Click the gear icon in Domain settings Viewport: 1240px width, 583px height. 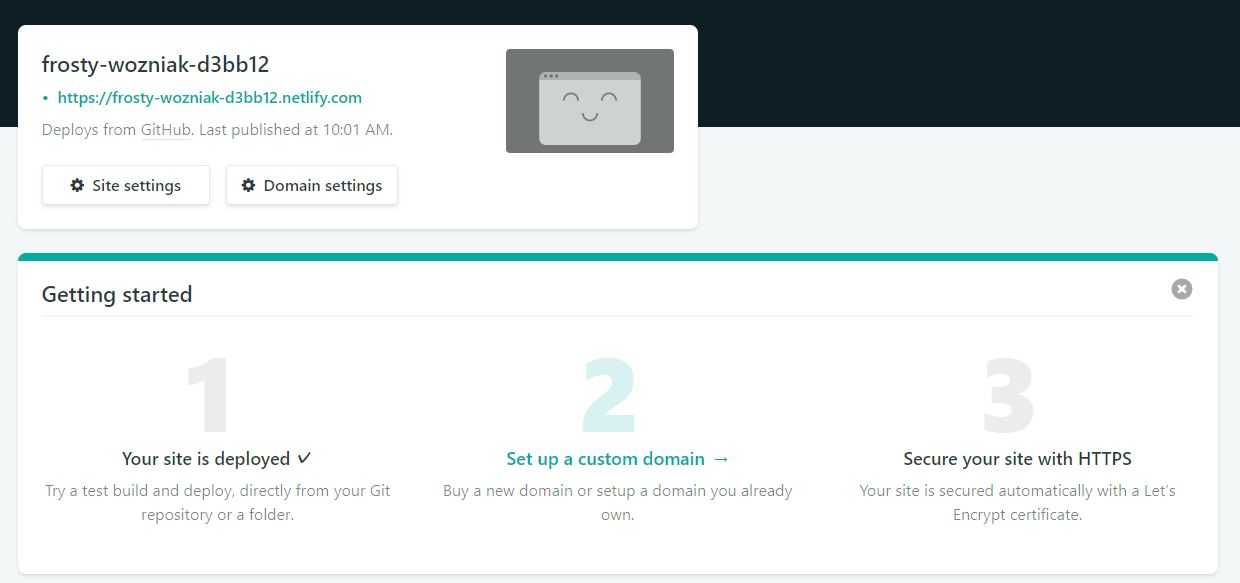pos(248,185)
